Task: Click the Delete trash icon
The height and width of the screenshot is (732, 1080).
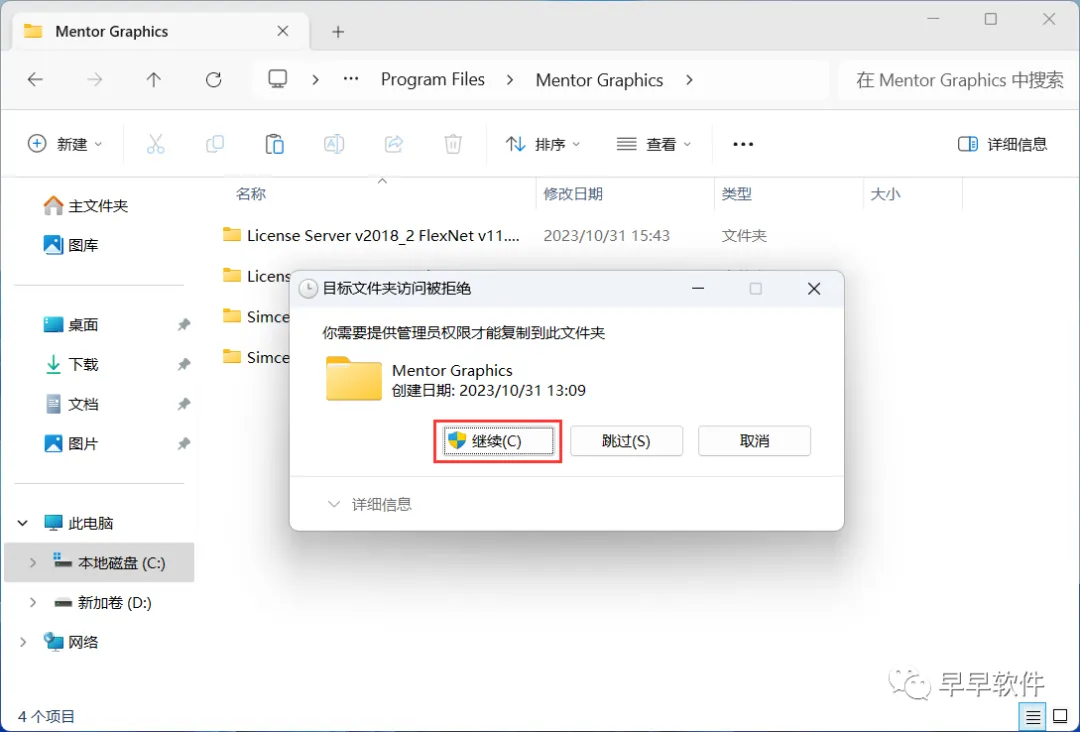Action: click(x=453, y=144)
